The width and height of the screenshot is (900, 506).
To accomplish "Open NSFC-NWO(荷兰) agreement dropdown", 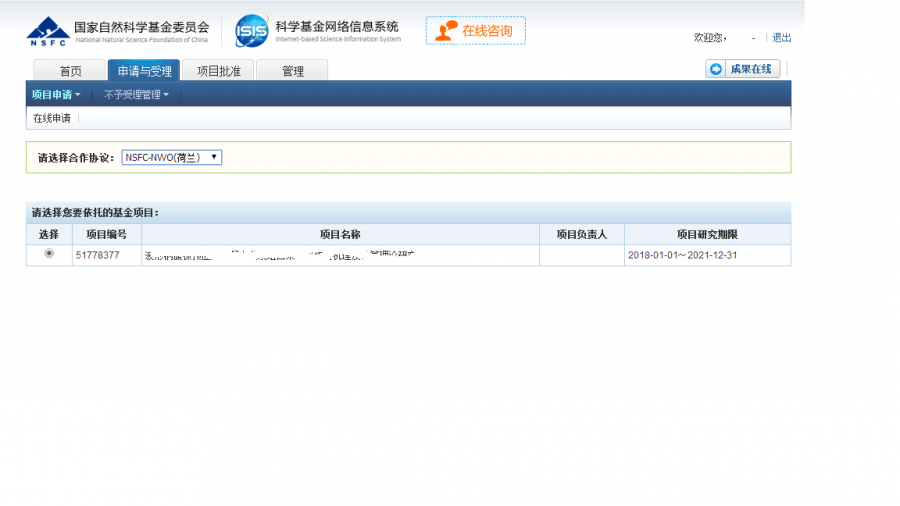I will [x=172, y=157].
